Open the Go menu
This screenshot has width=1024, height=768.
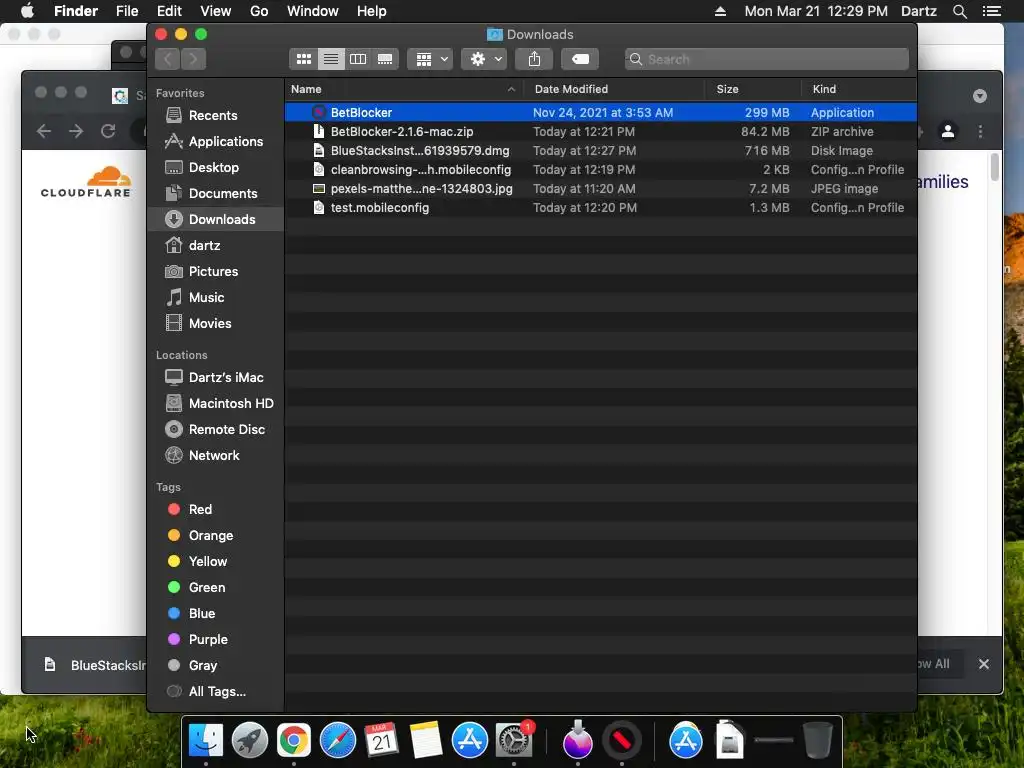coord(259,11)
